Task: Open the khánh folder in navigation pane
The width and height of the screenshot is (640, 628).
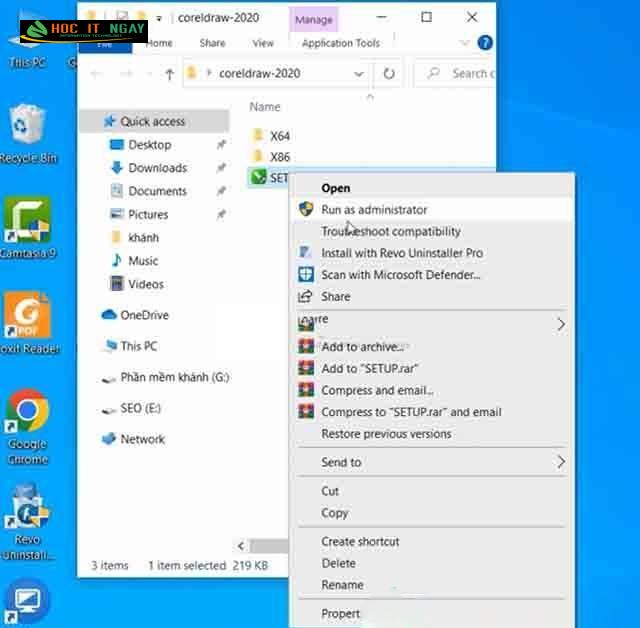Action: click(x=143, y=237)
